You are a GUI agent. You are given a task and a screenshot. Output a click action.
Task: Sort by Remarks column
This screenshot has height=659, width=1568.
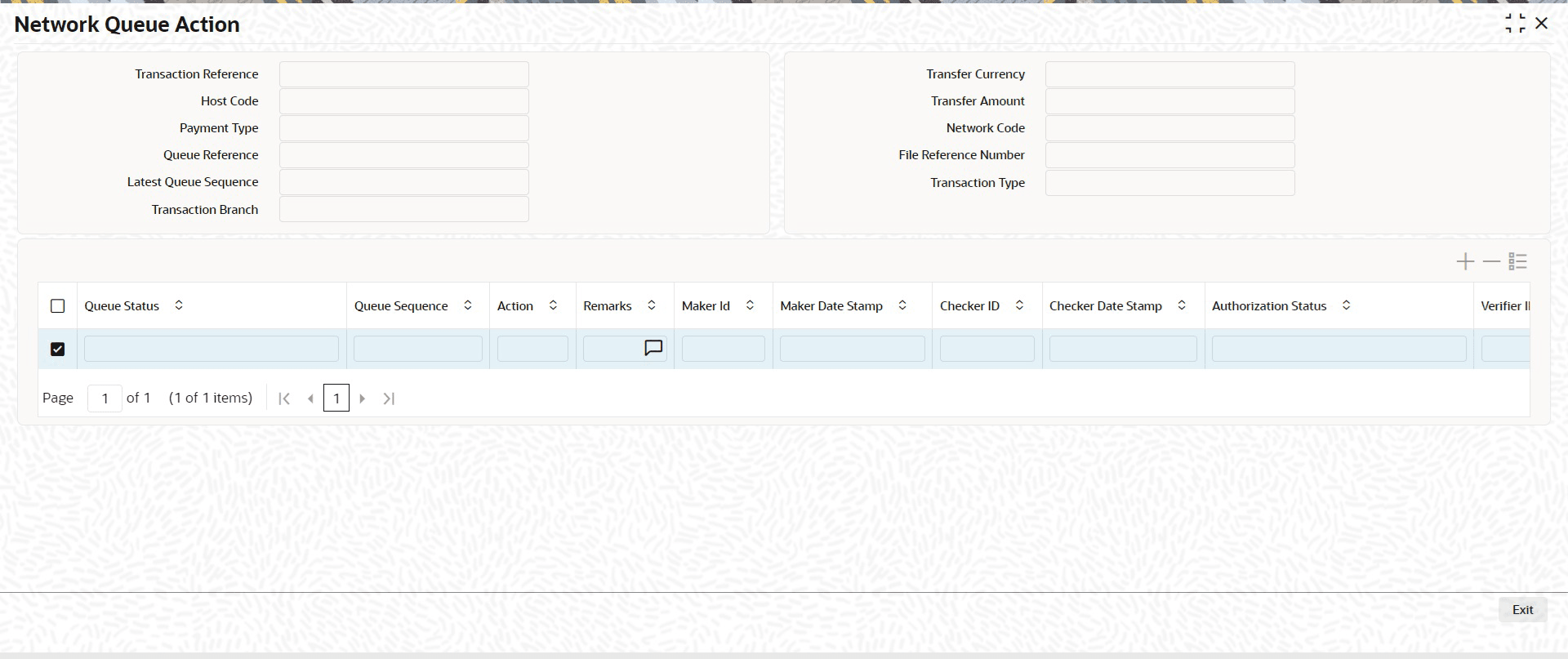coord(652,305)
